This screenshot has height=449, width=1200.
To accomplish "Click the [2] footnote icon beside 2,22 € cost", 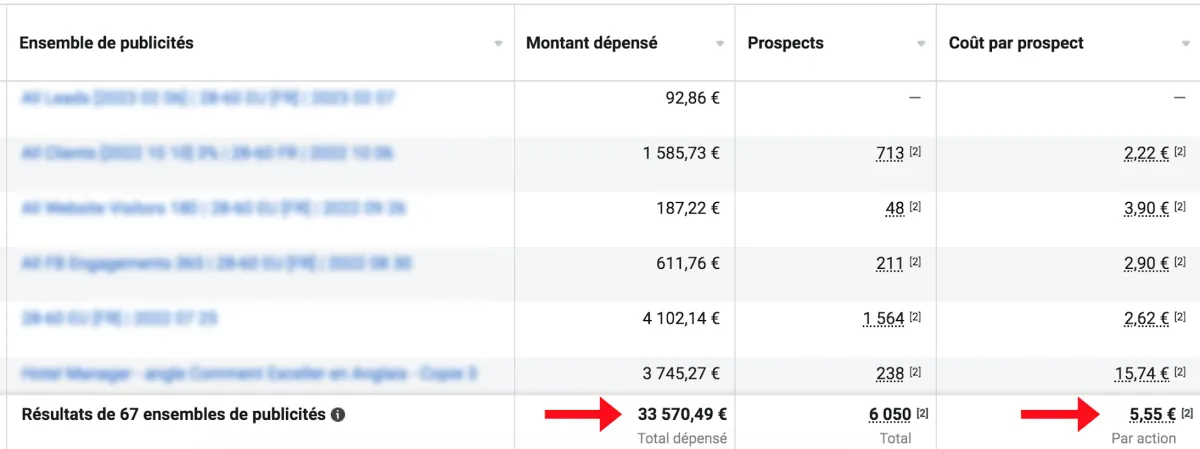I will [1180, 153].
